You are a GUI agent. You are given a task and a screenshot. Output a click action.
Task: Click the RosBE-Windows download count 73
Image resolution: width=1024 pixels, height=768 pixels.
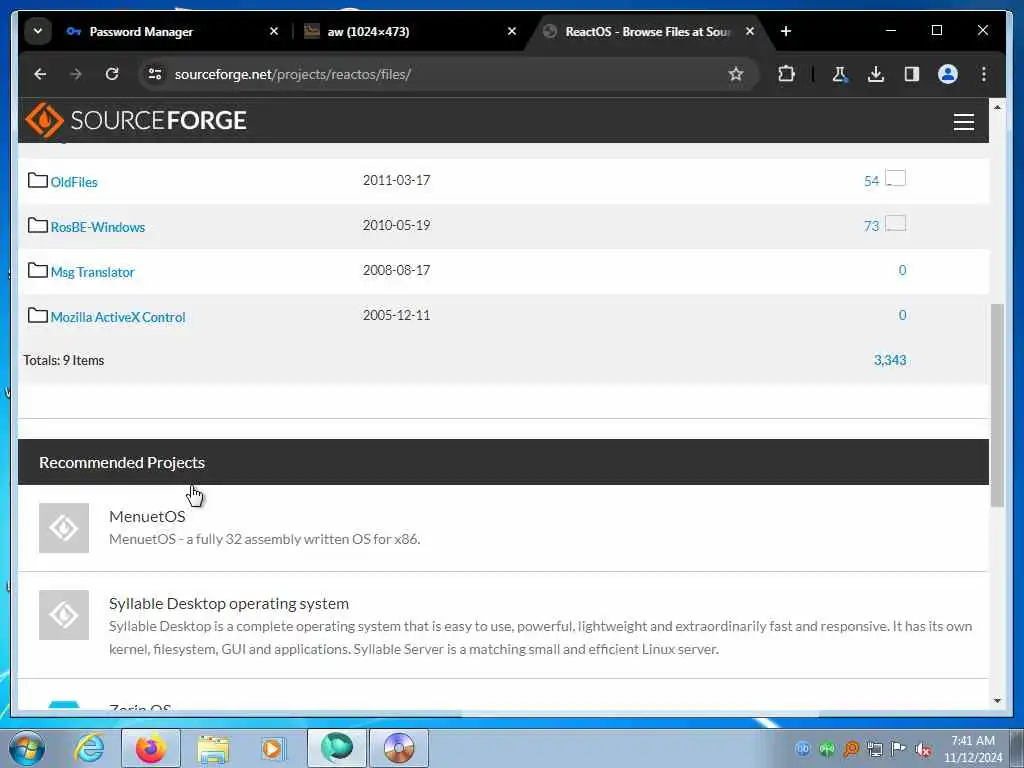tap(871, 226)
